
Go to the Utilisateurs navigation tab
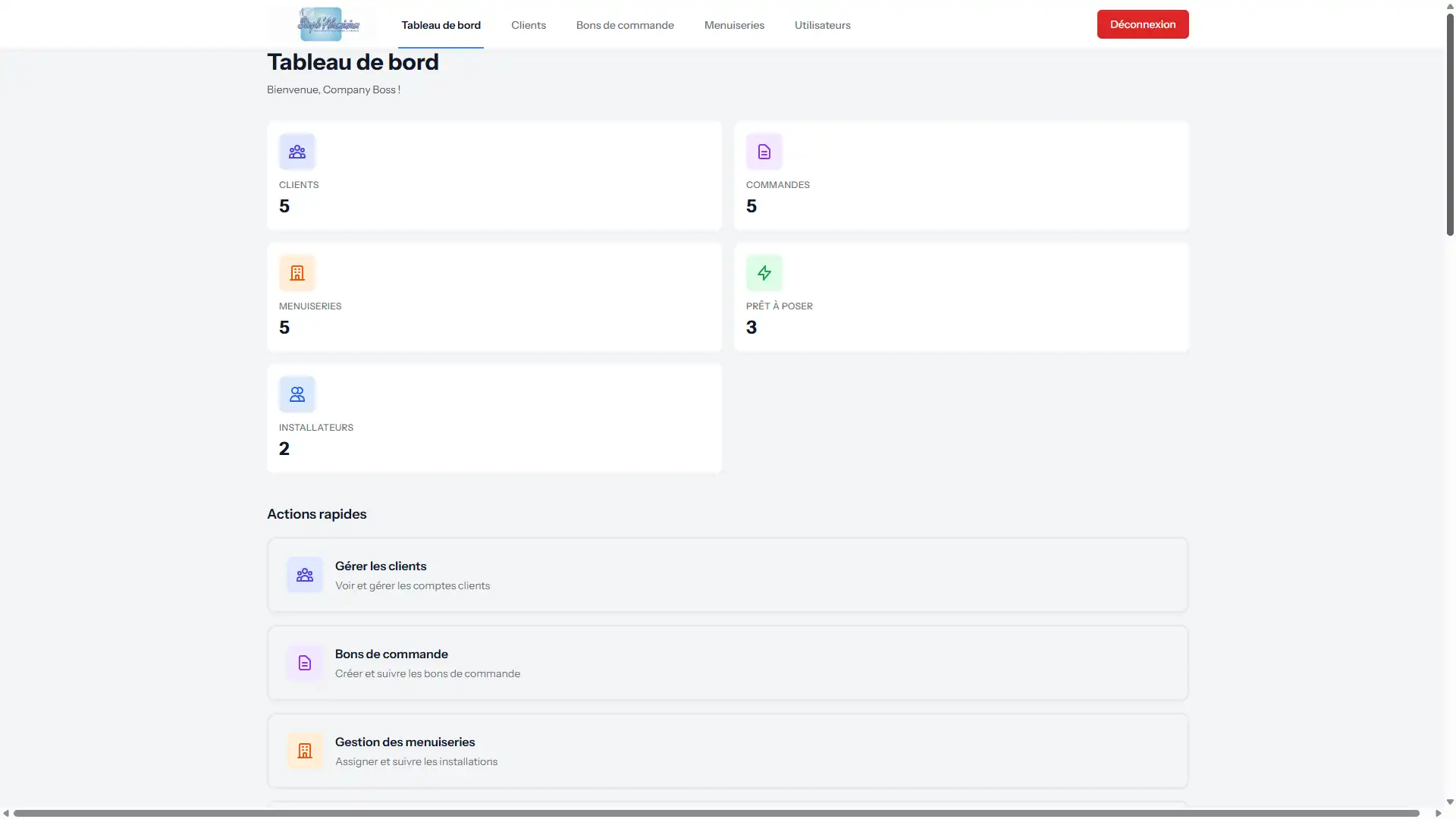822,25
